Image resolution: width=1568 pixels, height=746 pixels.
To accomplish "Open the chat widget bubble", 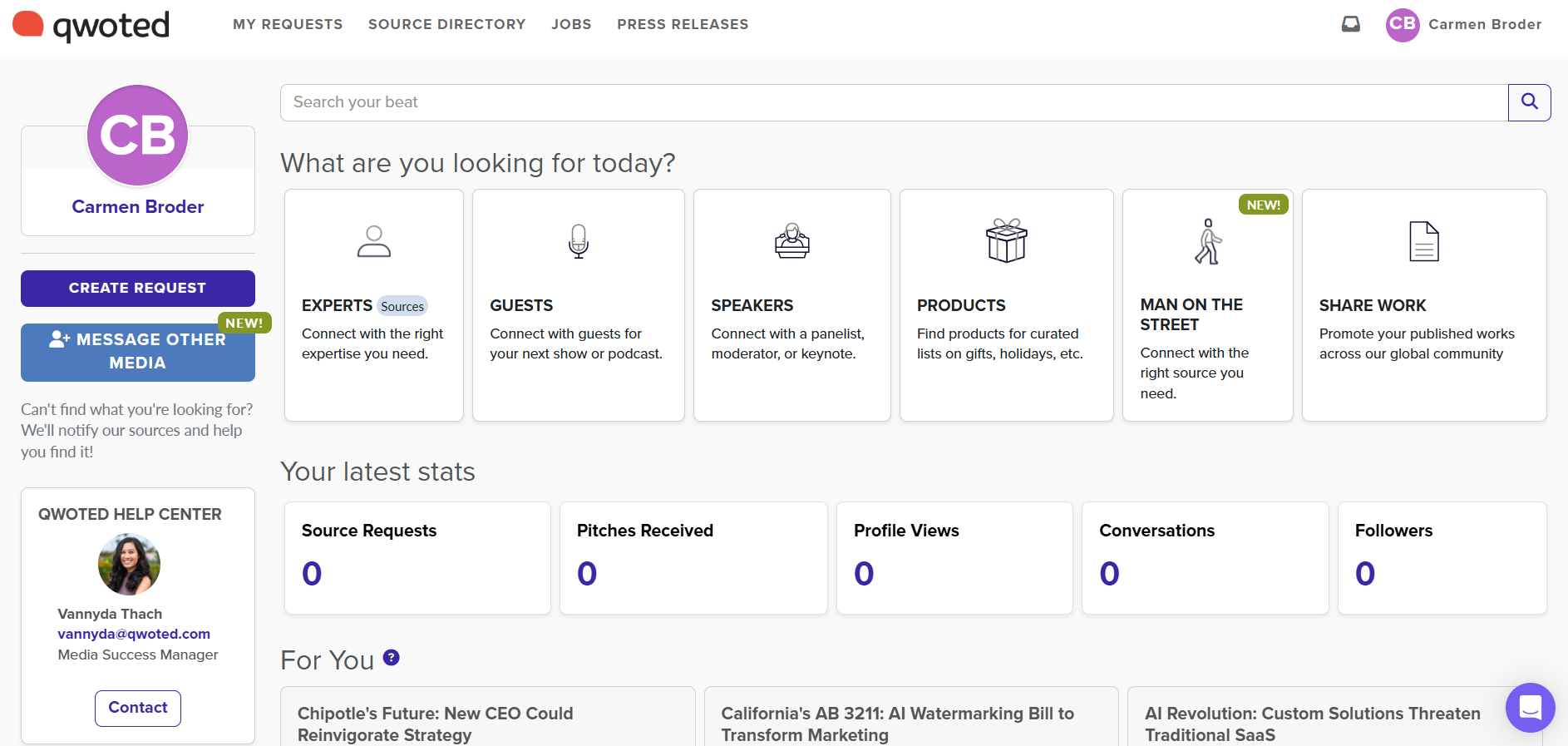I will click(1531, 708).
